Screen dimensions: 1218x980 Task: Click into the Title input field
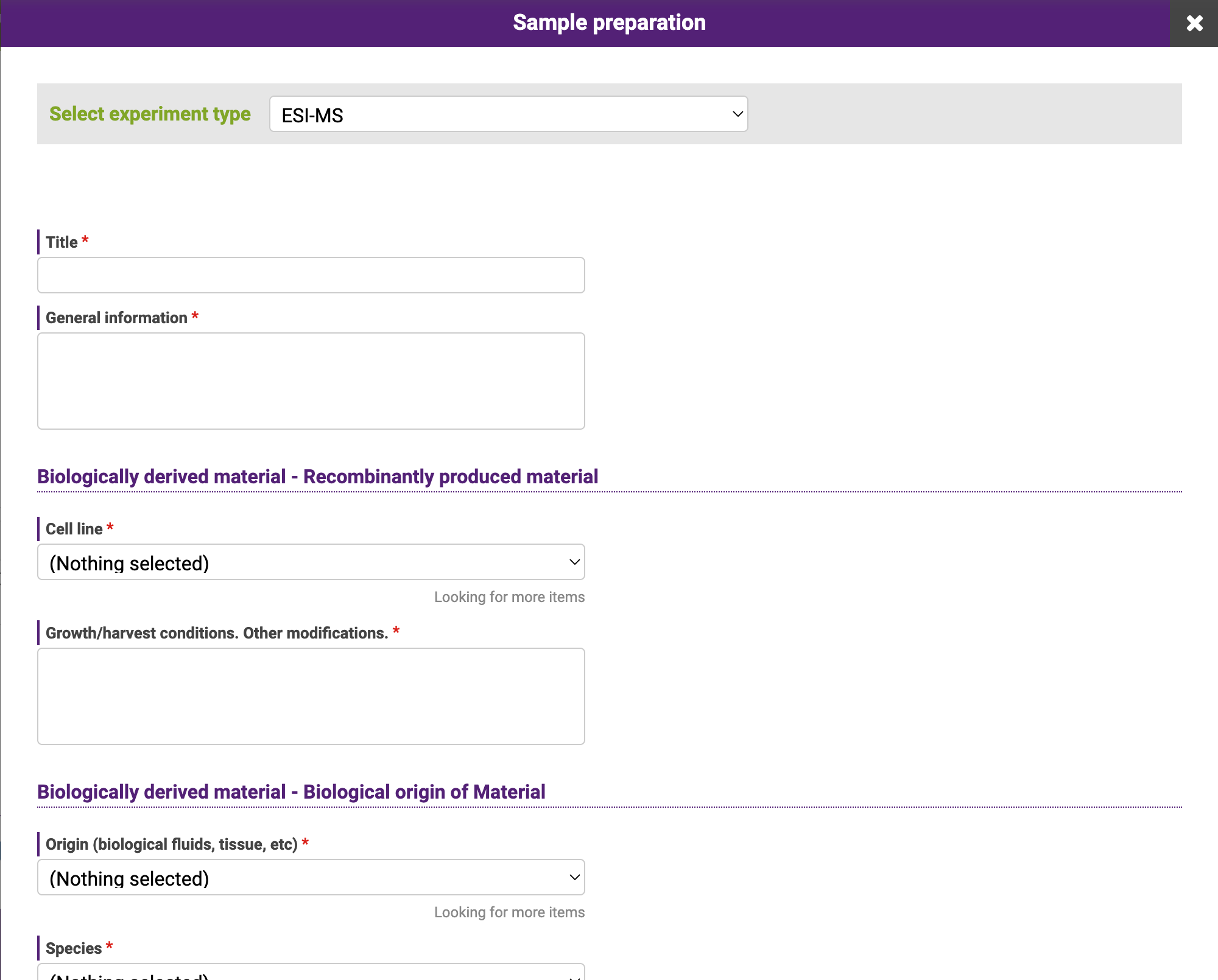coord(311,275)
